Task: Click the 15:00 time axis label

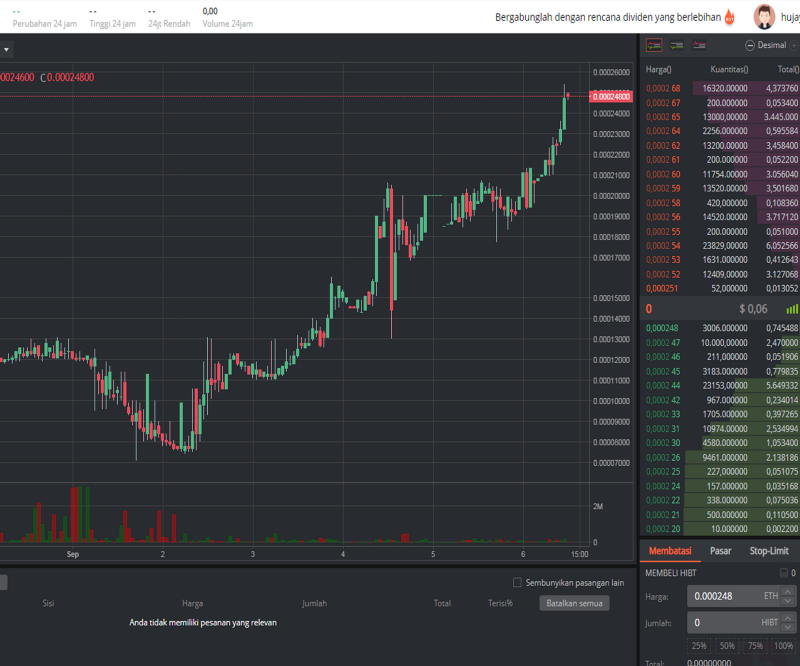Action: click(579, 554)
